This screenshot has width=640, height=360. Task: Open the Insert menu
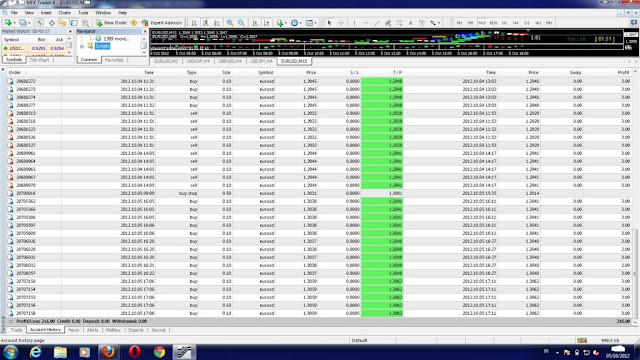tap(46, 13)
